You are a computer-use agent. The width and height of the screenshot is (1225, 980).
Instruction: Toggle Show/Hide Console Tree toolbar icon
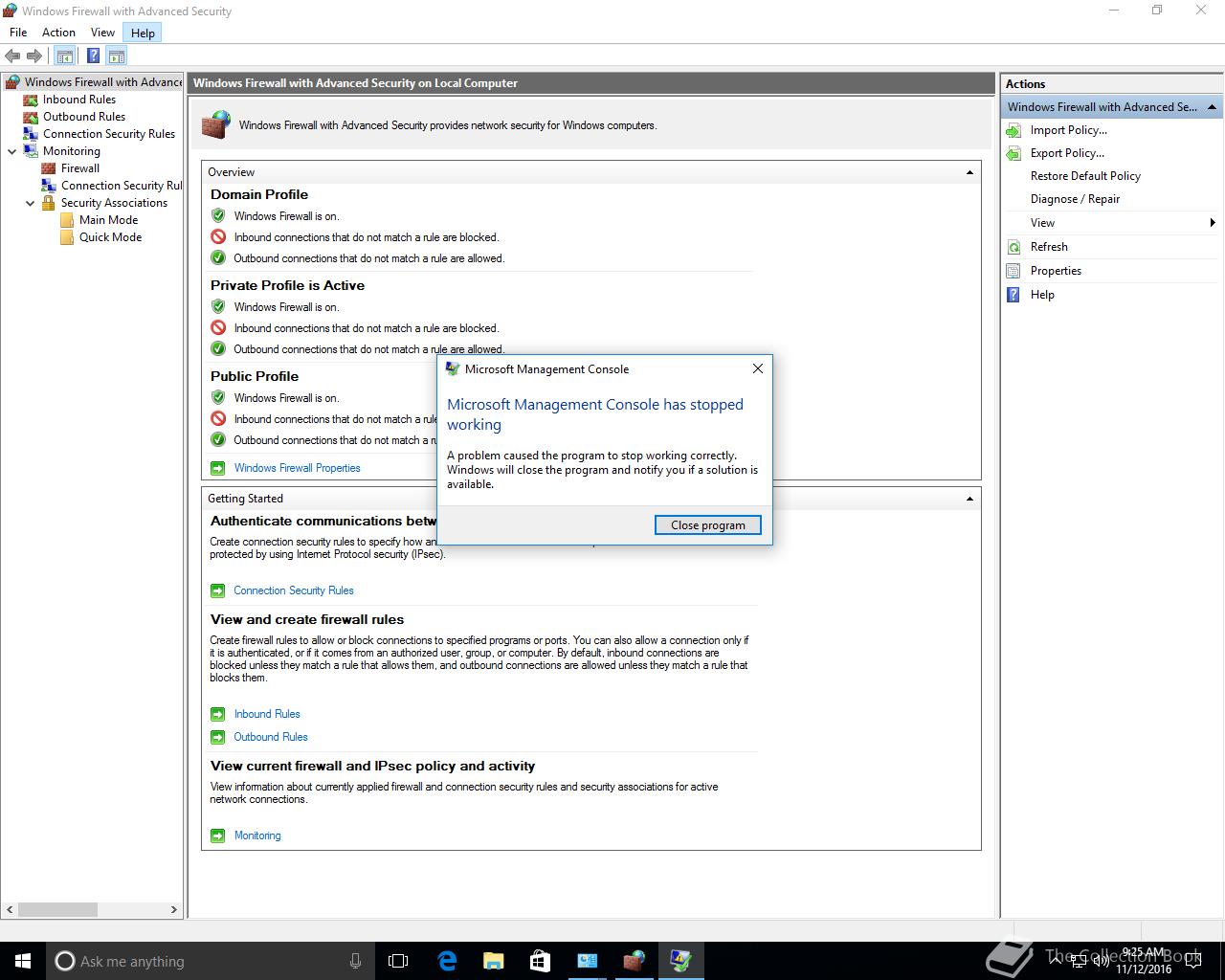(64, 56)
